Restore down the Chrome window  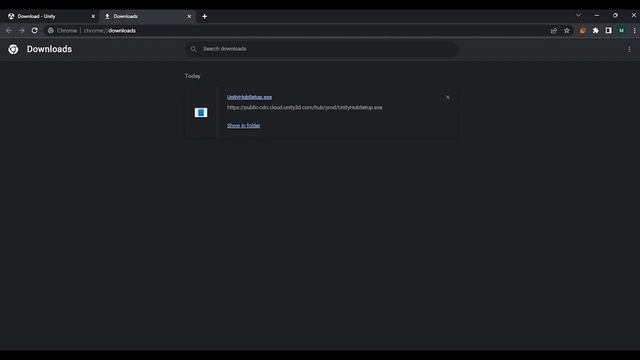[x=615, y=15]
